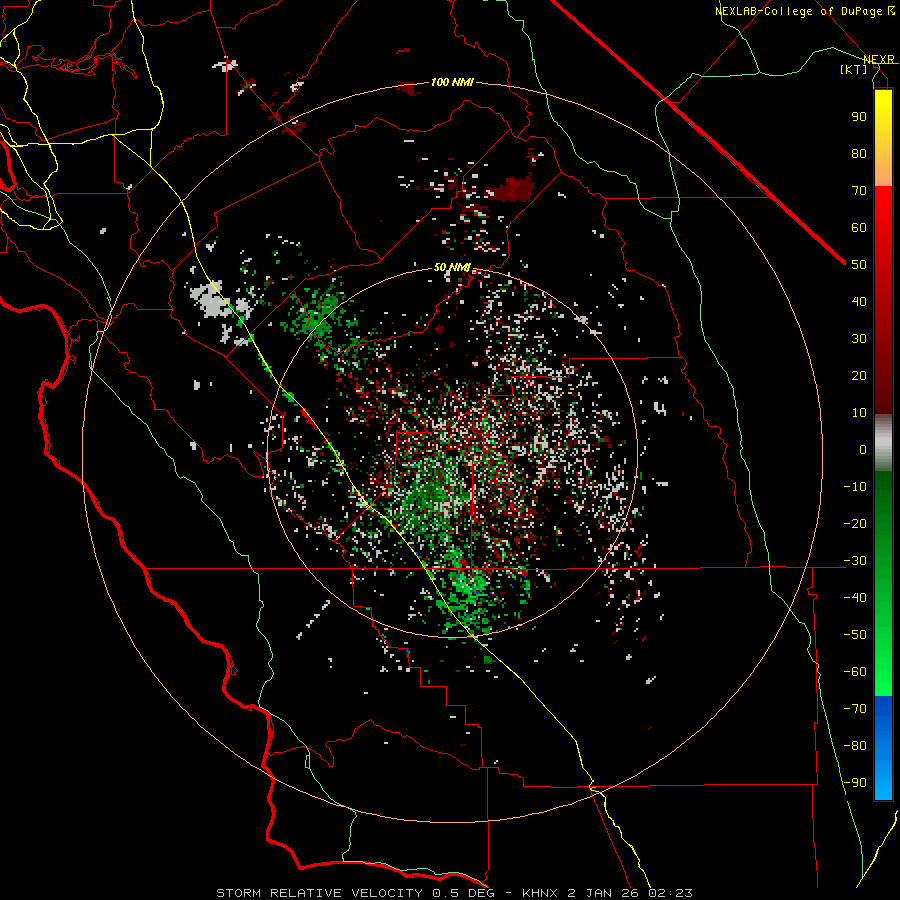
Task: Click the -70 scale value
Action: coord(855,709)
